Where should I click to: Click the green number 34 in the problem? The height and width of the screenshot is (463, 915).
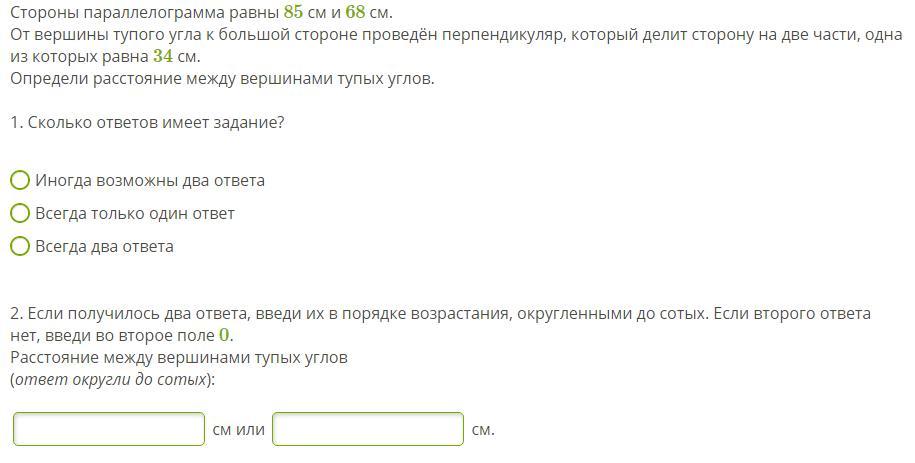163,57
